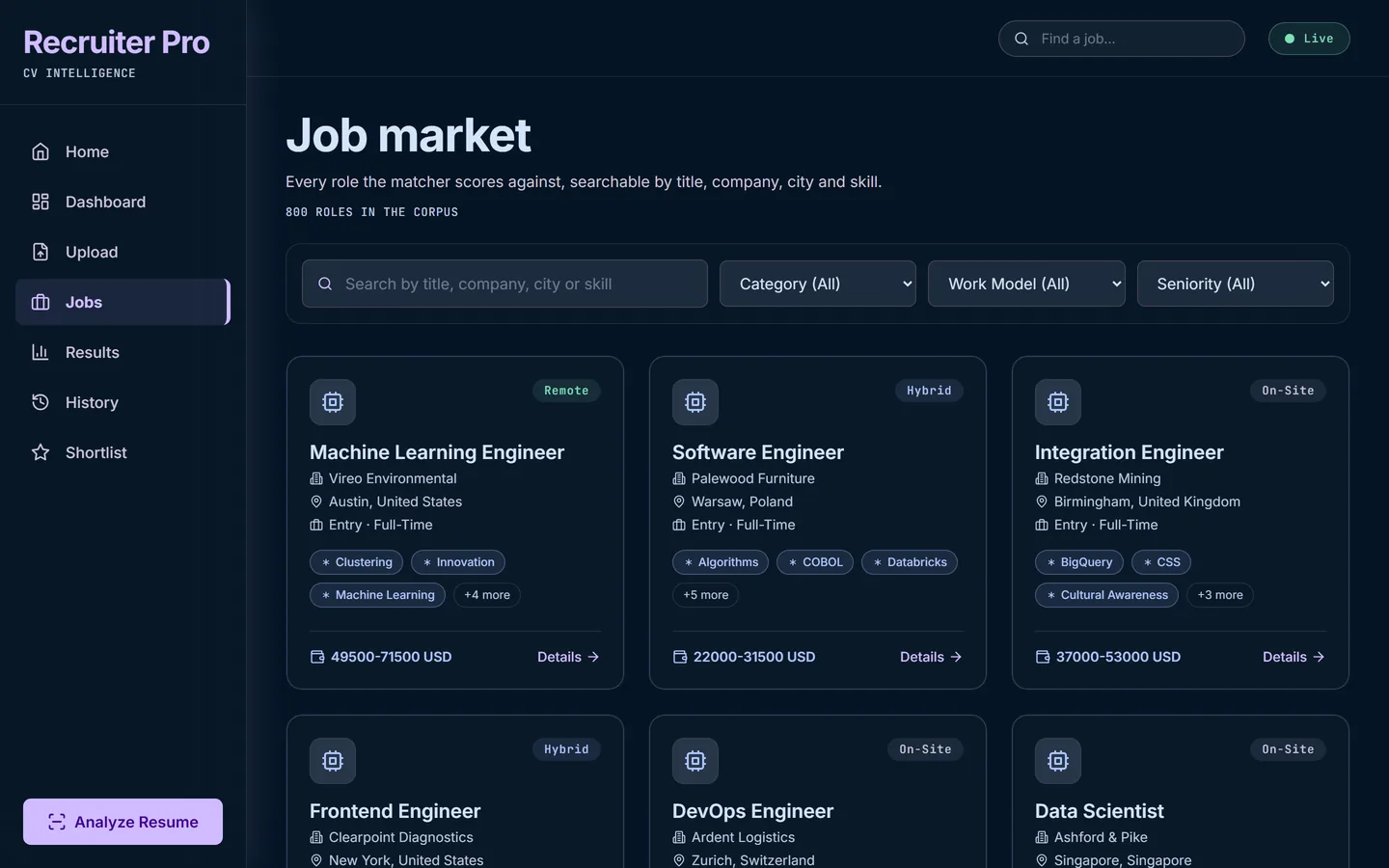Open the Work Model (All) dropdown
The height and width of the screenshot is (868, 1389).
tap(1026, 284)
